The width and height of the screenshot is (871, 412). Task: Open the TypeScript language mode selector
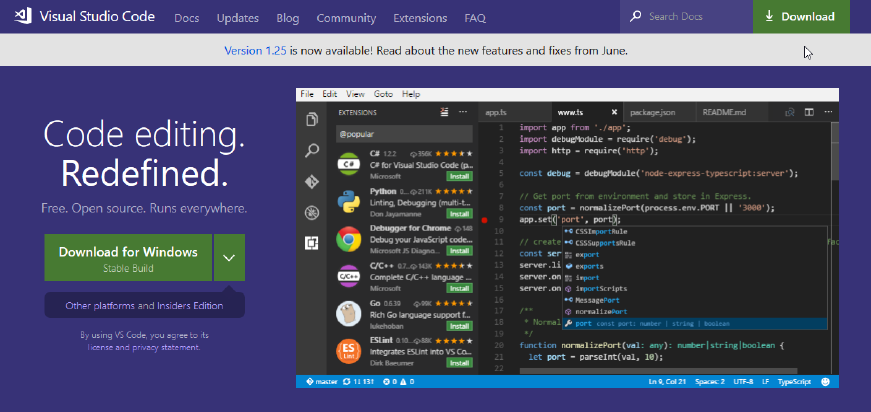794,381
